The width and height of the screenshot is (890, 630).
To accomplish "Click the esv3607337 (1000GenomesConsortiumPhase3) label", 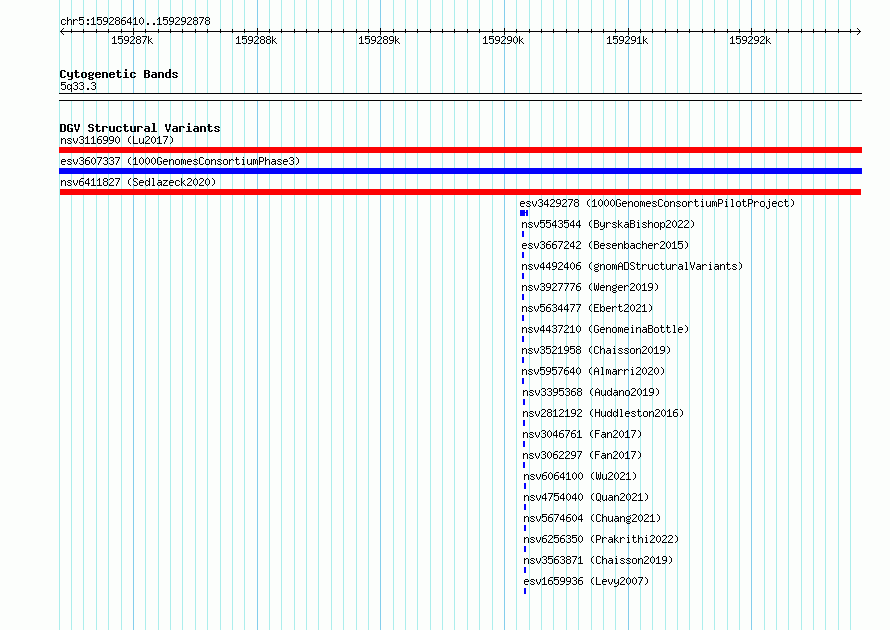I will [x=180, y=161].
